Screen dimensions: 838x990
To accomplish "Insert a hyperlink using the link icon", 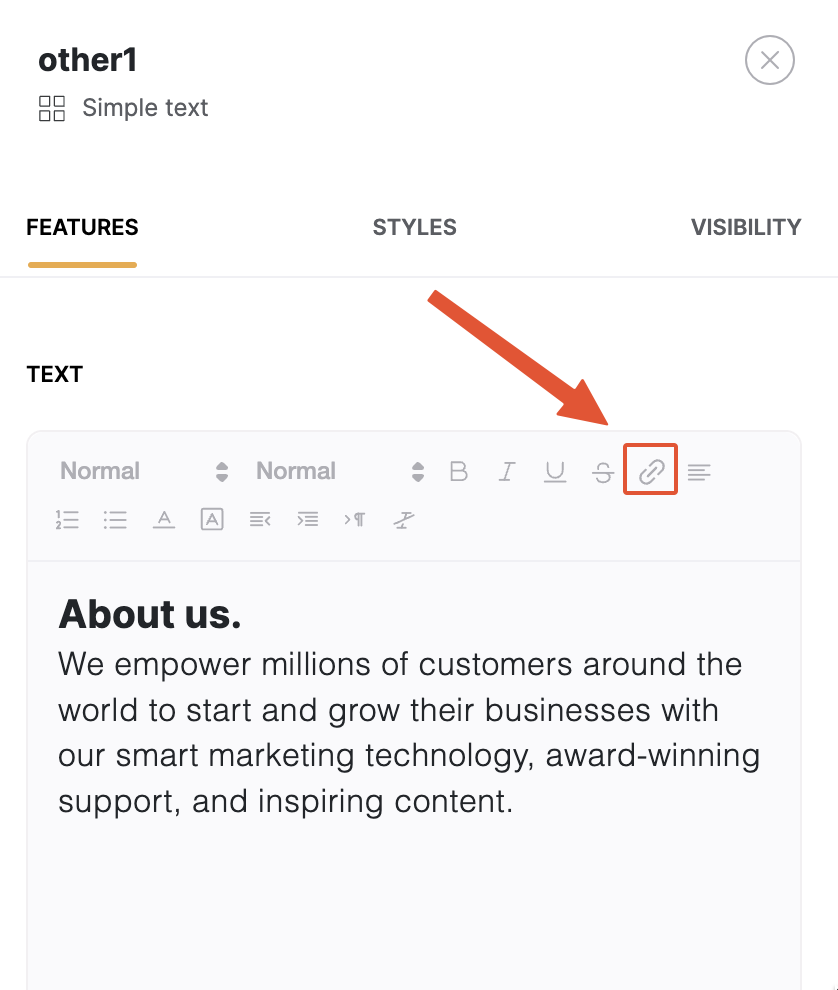I will coord(650,470).
